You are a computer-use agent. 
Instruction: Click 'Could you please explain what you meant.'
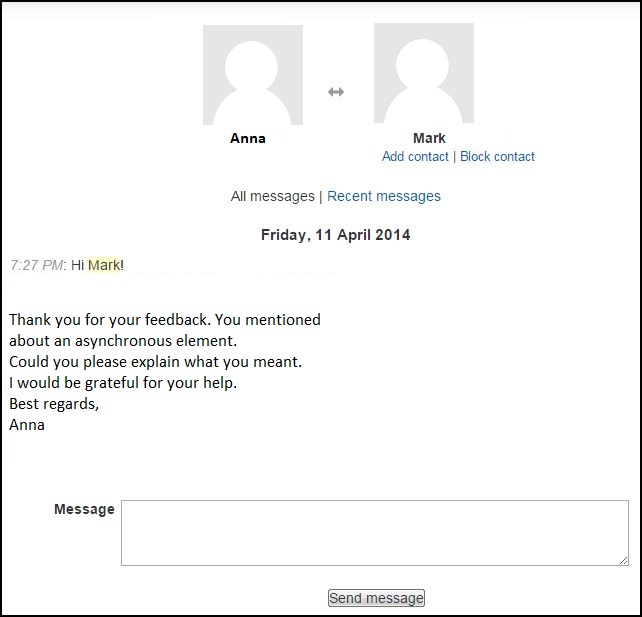click(155, 362)
